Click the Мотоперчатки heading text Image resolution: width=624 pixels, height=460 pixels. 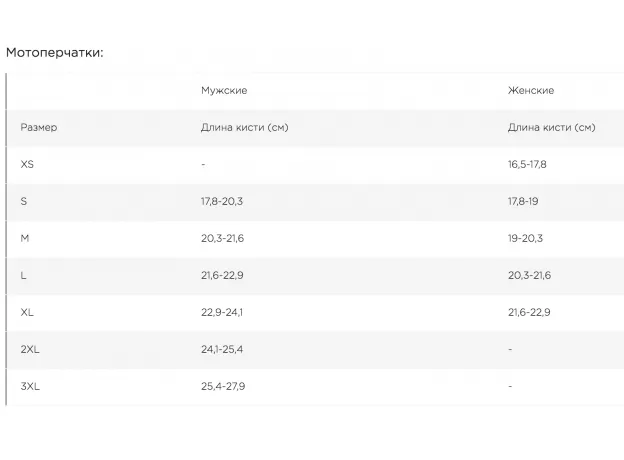[55, 53]
